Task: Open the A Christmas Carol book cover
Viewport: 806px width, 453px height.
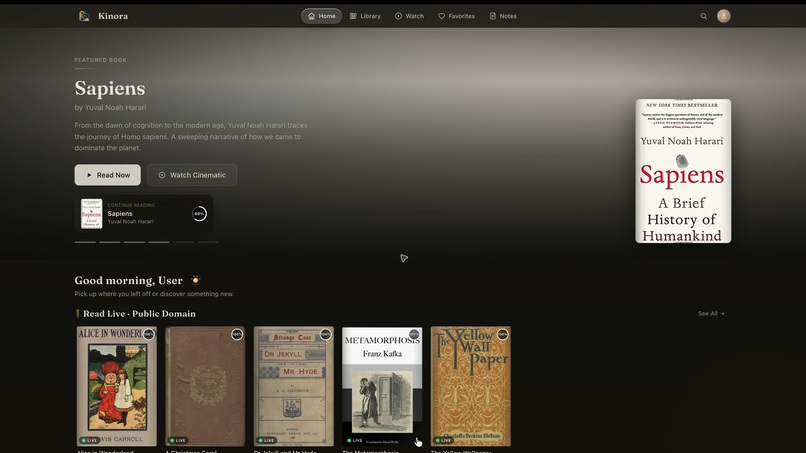Action: (205, 386)
